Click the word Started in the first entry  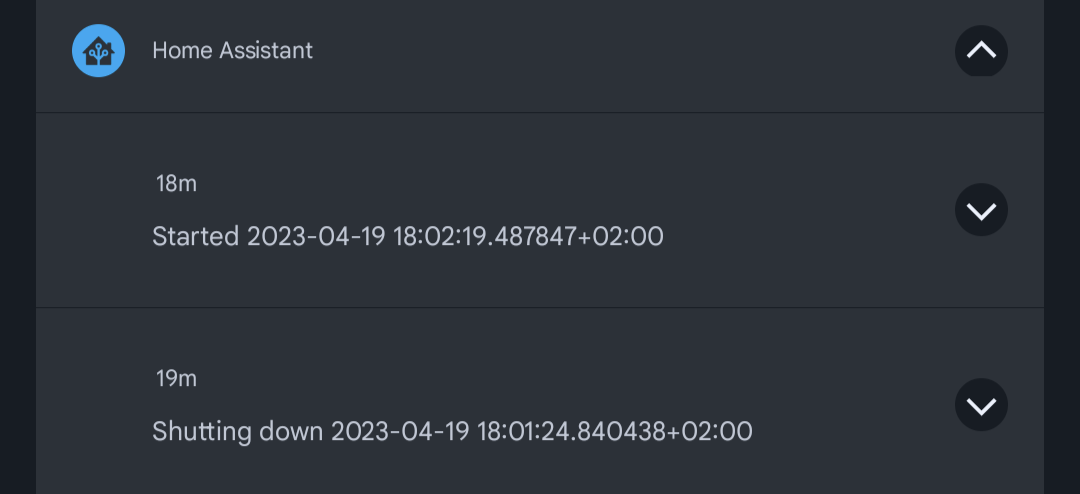coord(196,236)
